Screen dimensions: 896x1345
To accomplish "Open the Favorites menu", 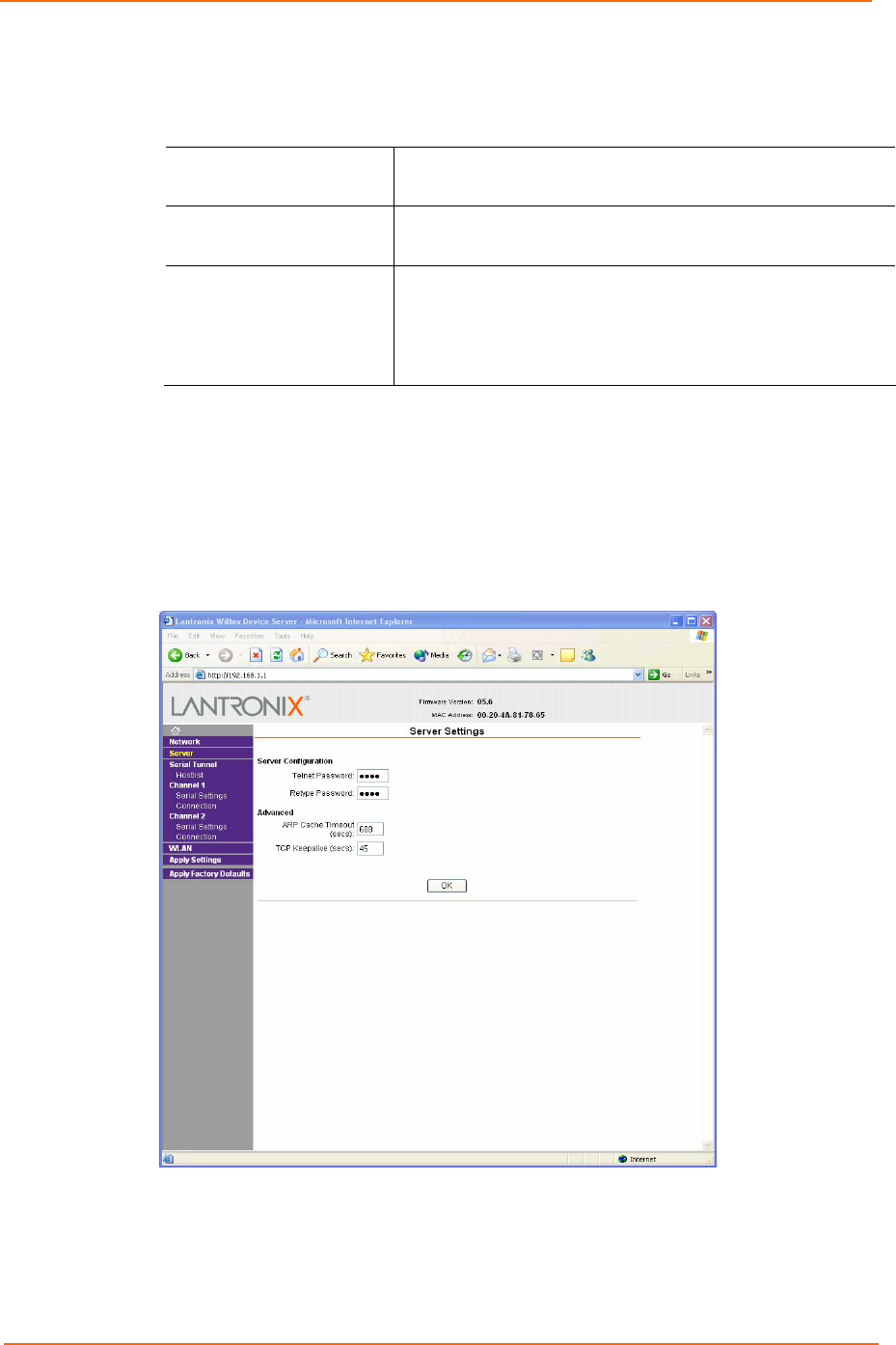I will [x=249, y=636].
